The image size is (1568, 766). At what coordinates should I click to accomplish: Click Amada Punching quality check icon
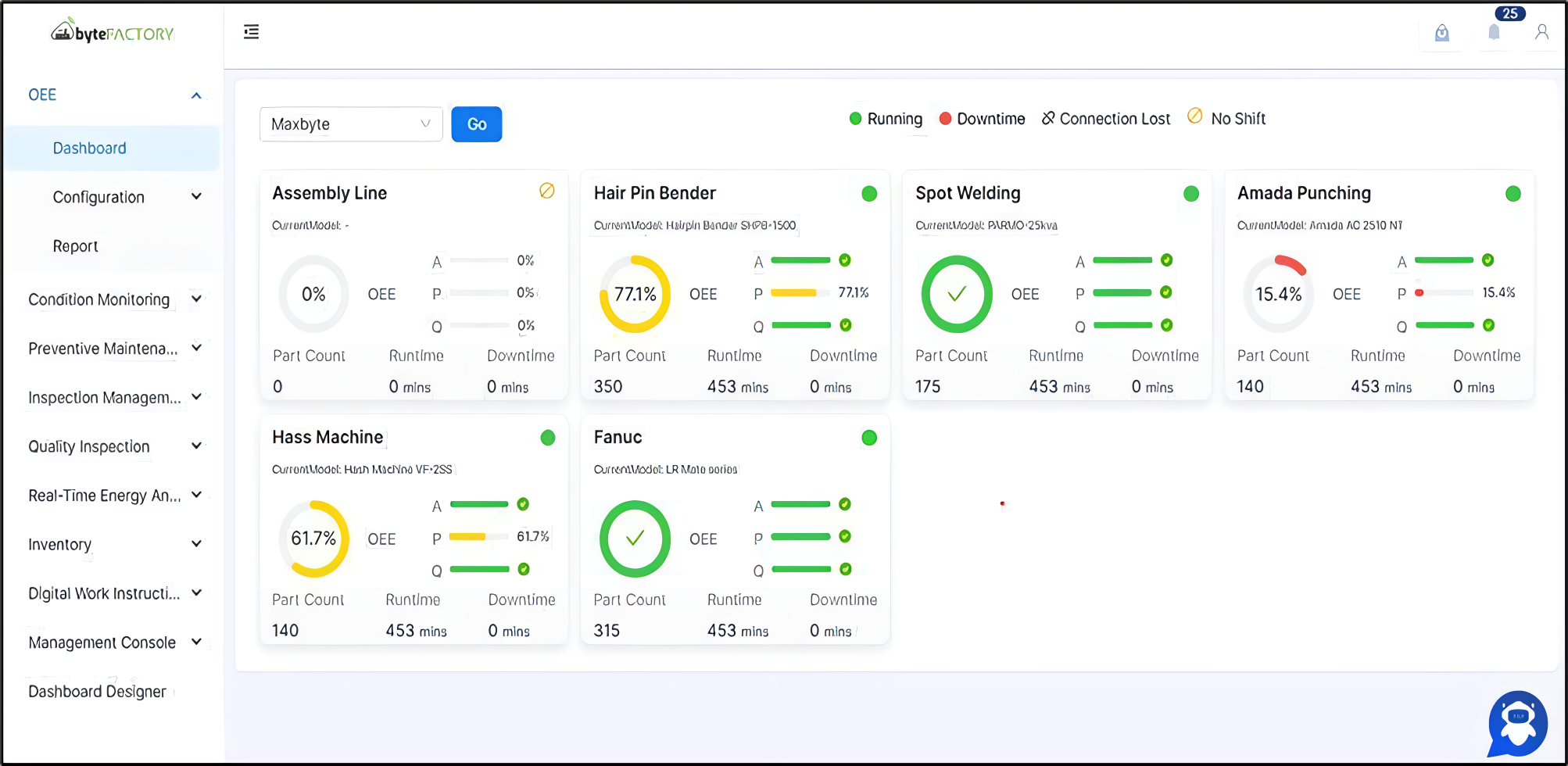pyautogui.click(x=1488, y=325)
